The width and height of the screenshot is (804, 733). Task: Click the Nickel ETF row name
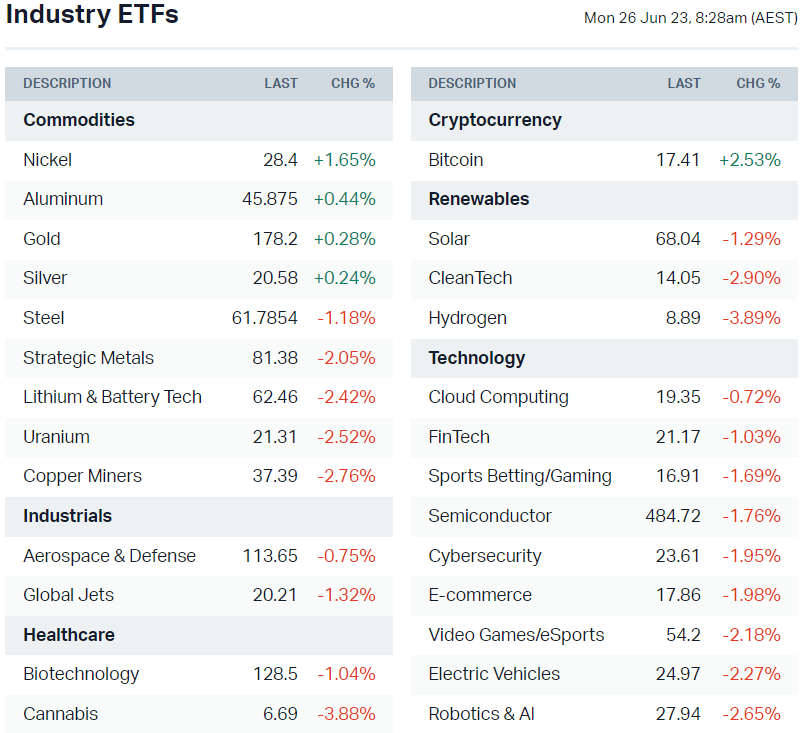pos(48,160)
